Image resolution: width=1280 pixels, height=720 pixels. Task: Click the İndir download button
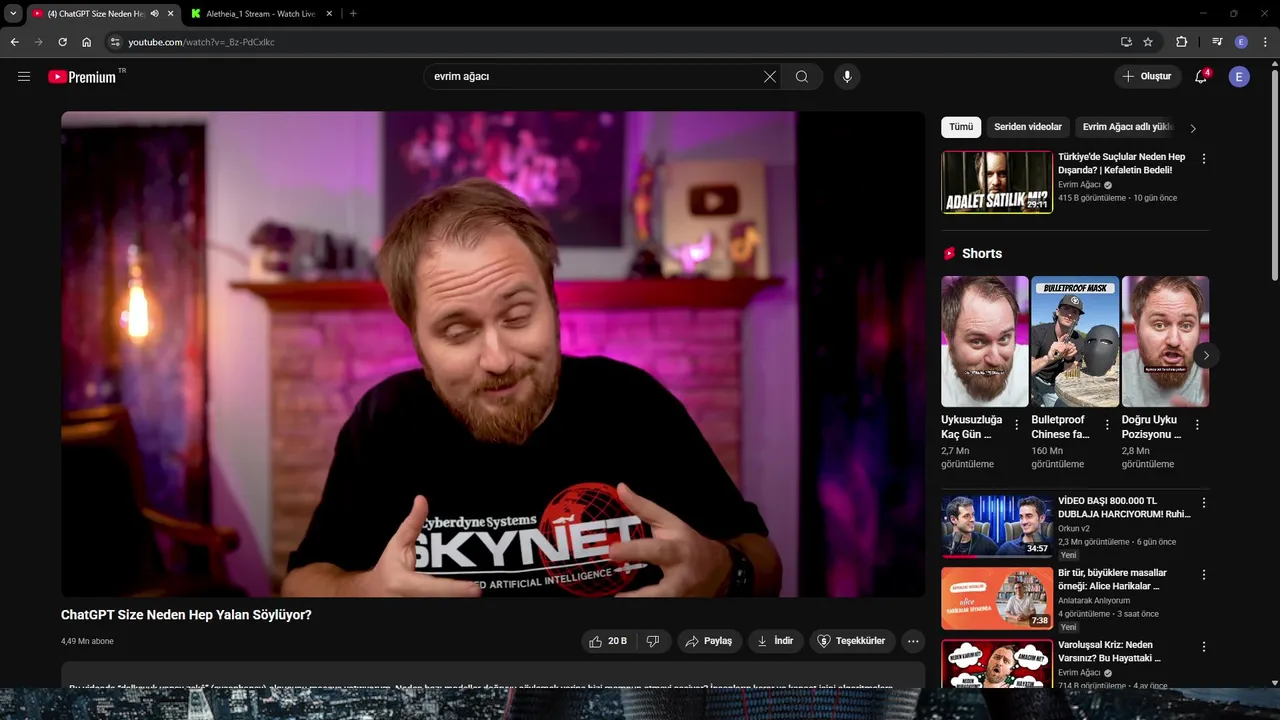point(775,641)
